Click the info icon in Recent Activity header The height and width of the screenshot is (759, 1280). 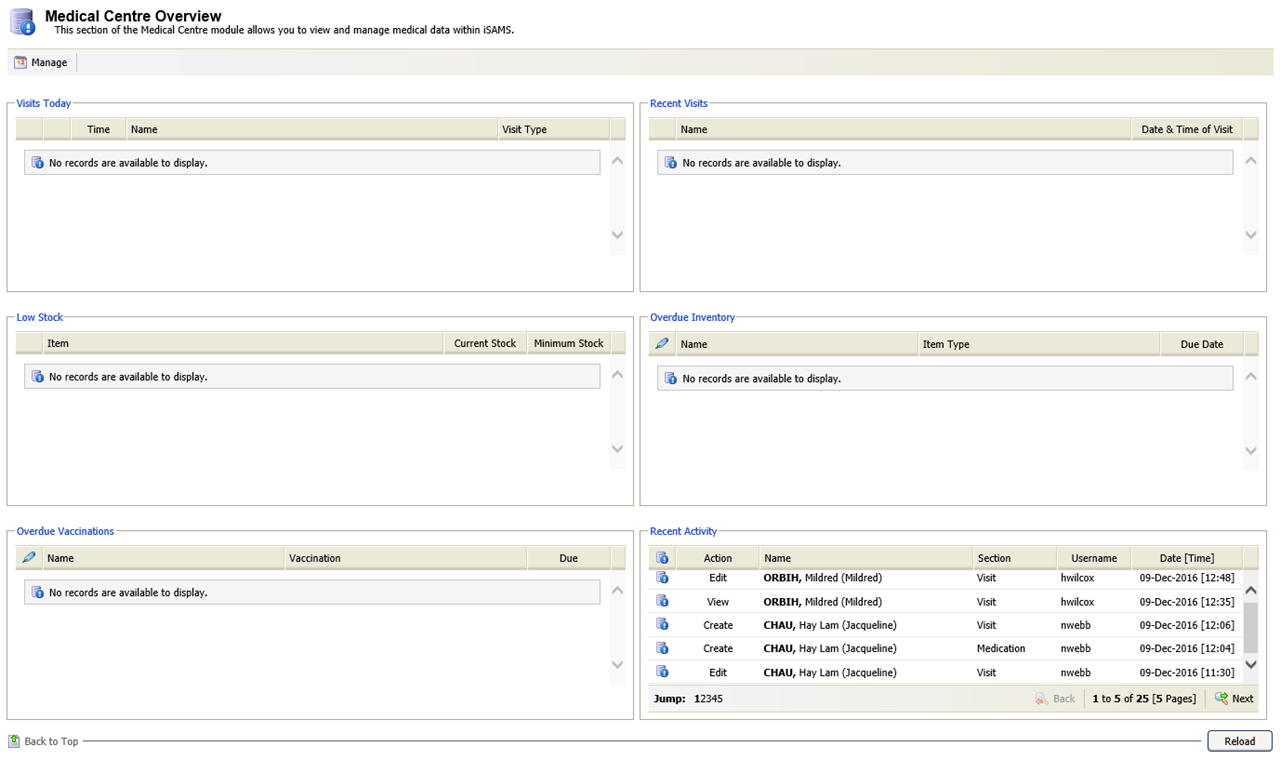[662, 558]
